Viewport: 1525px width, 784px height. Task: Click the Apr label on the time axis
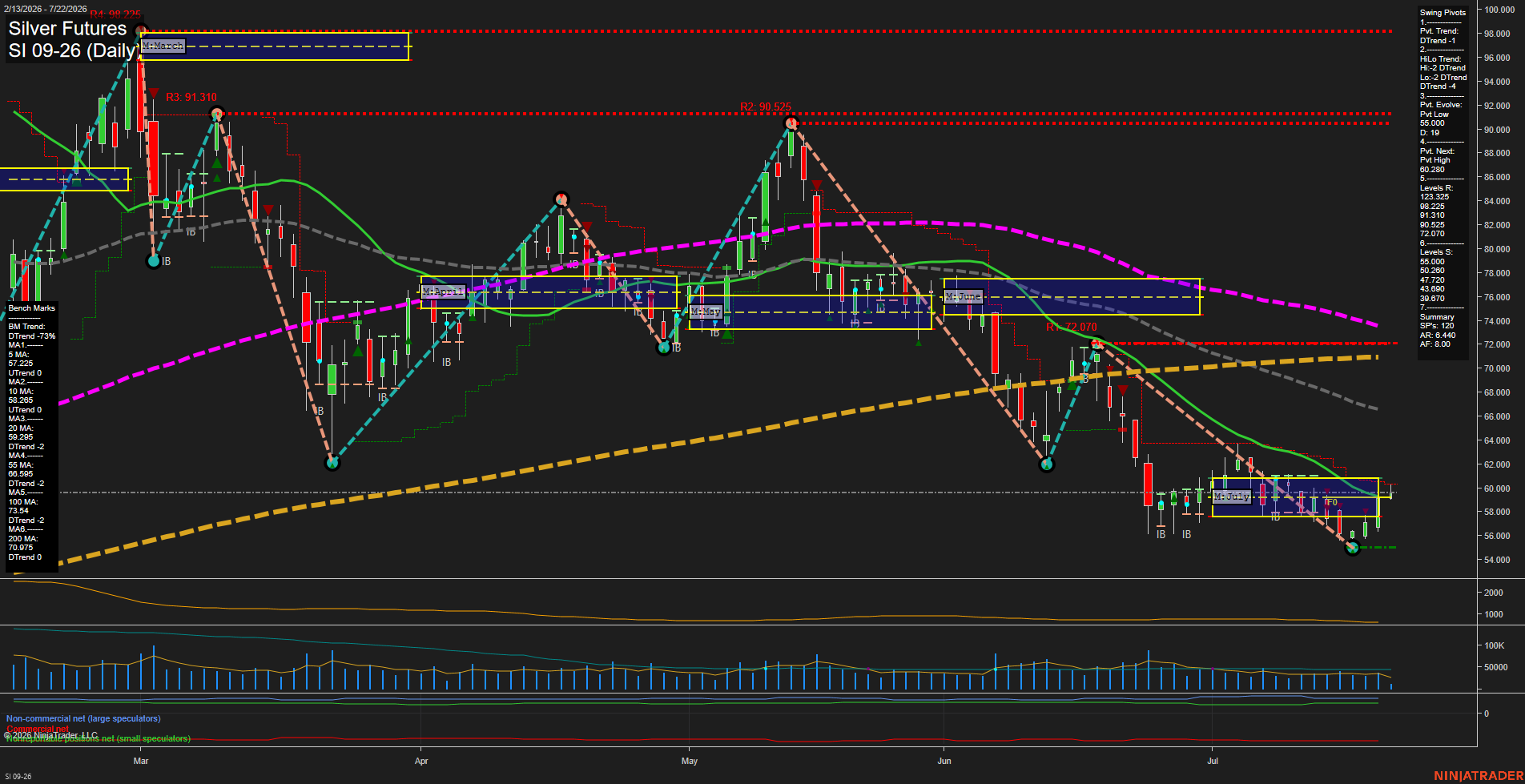click(x=421, y=761)
